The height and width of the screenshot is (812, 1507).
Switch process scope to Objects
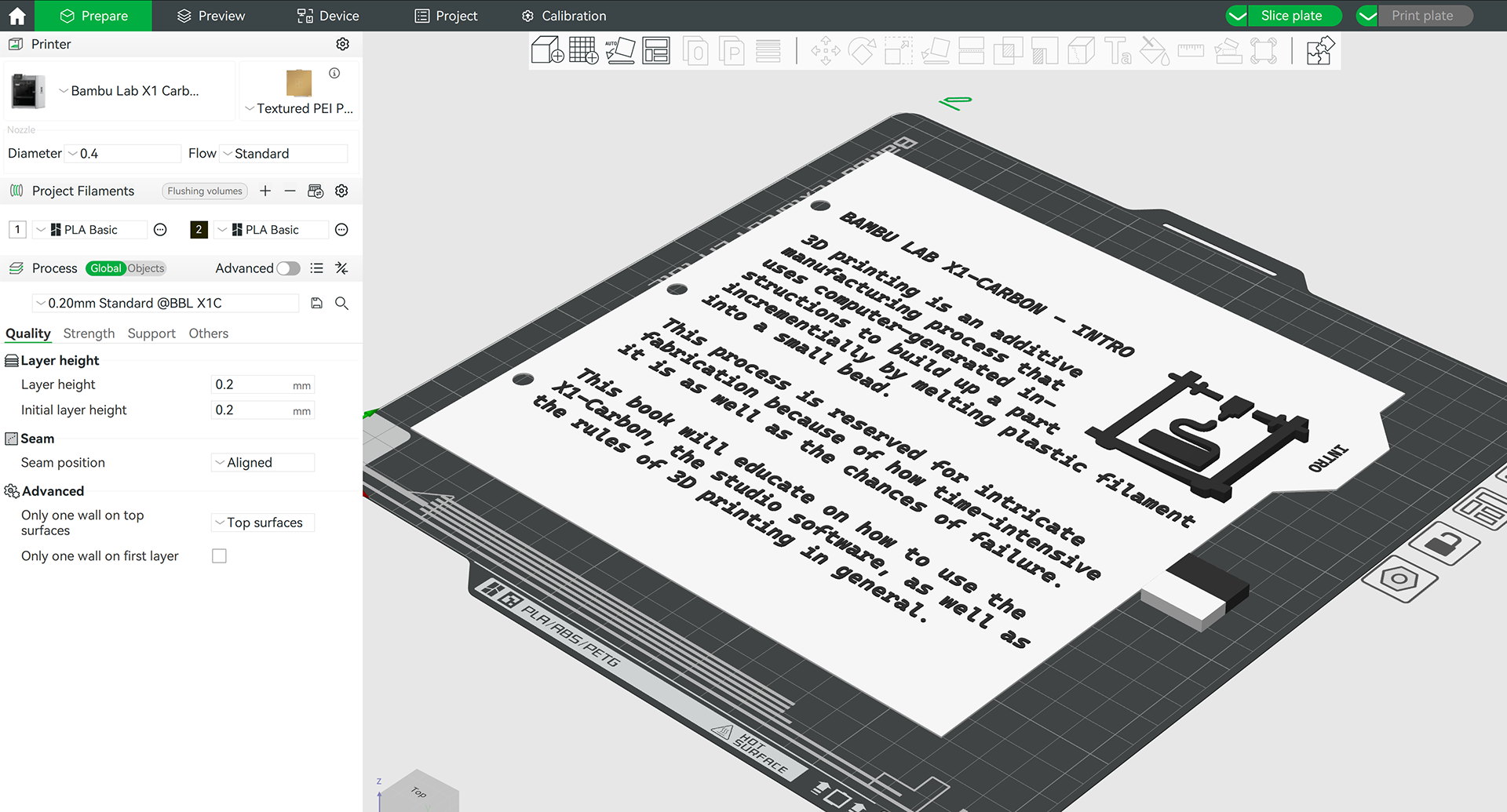click(146, 268)
